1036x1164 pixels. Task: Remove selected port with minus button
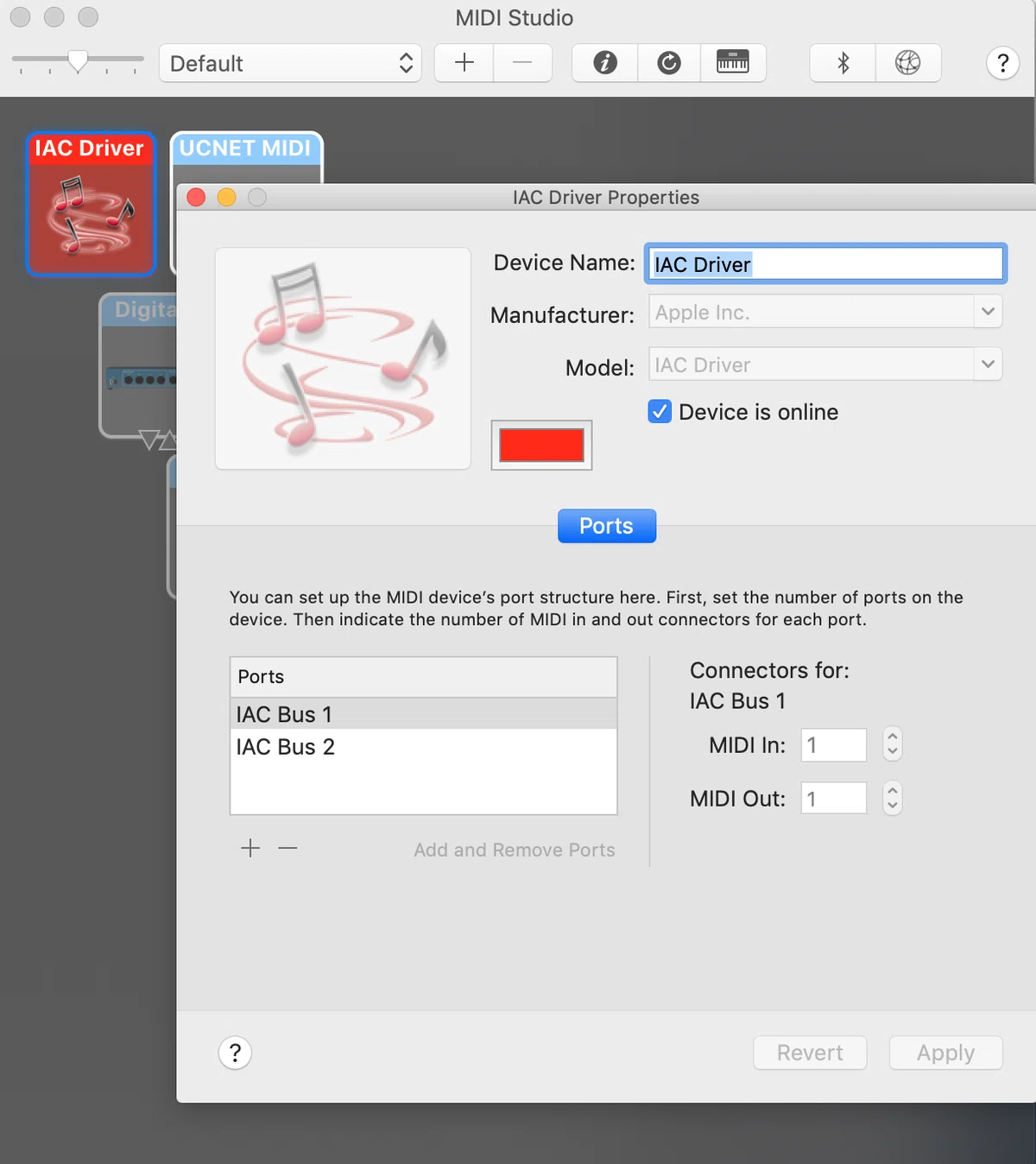point(287,849)
